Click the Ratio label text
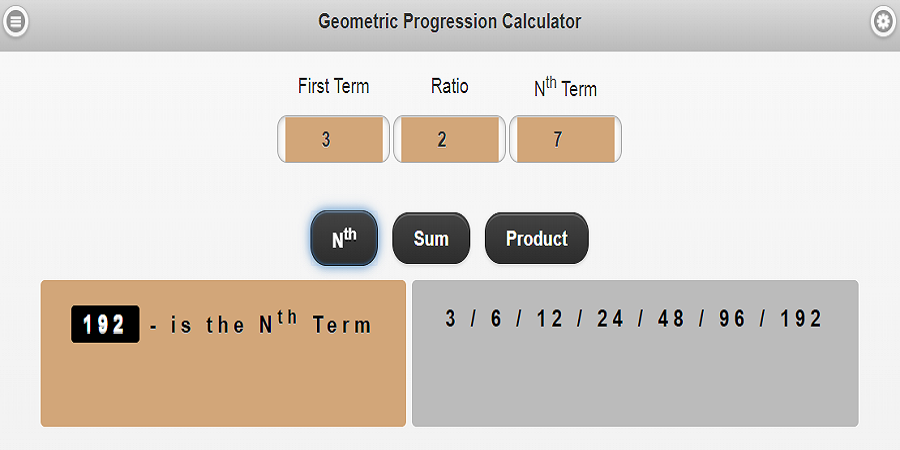Viewport: 900px width, 450px height. (x=449, y=86)
